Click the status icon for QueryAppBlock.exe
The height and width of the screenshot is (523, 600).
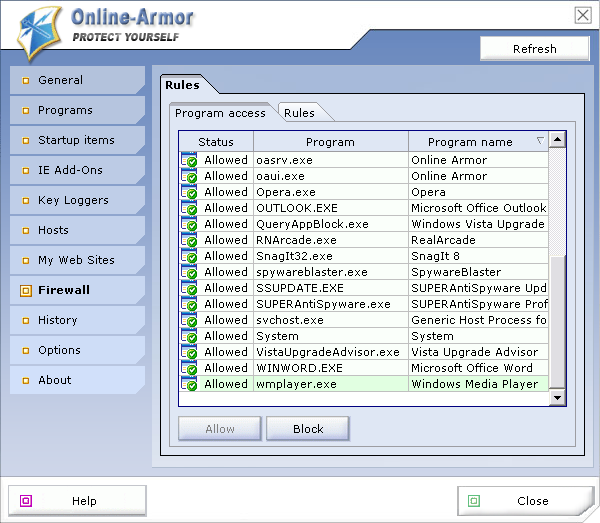point(189,224)
